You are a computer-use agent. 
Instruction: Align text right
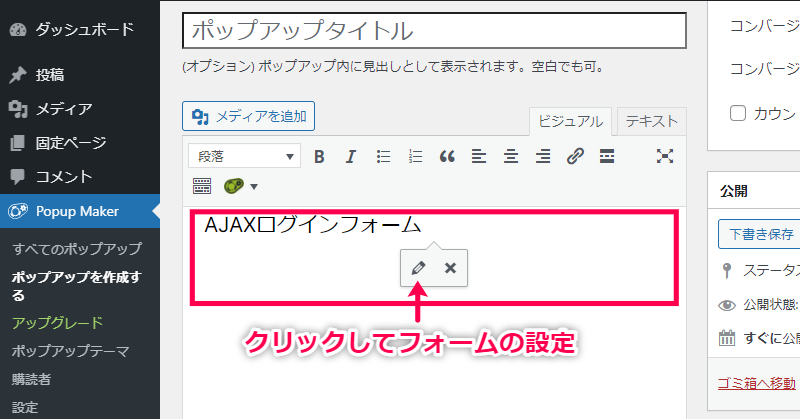[x=543, y=156]
